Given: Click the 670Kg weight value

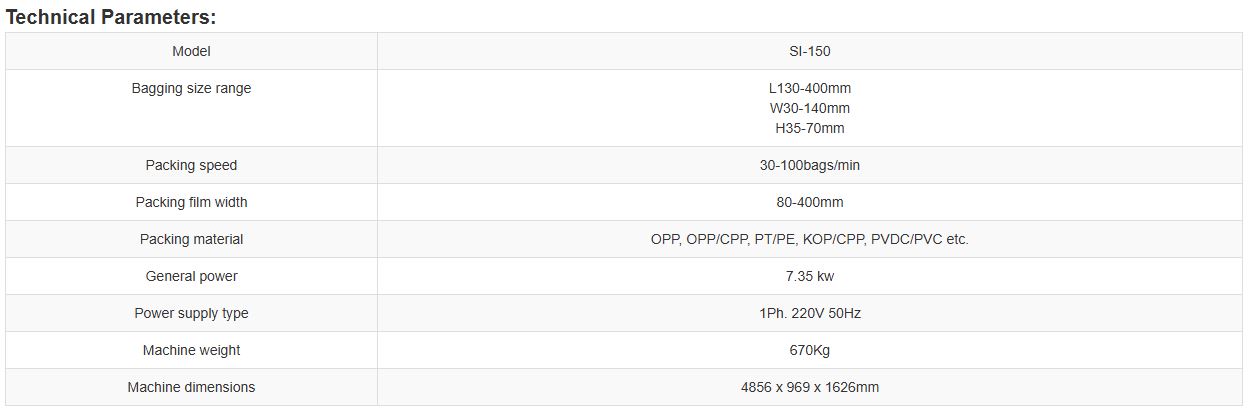Looking at the screenshot, I should click(809, 350).
